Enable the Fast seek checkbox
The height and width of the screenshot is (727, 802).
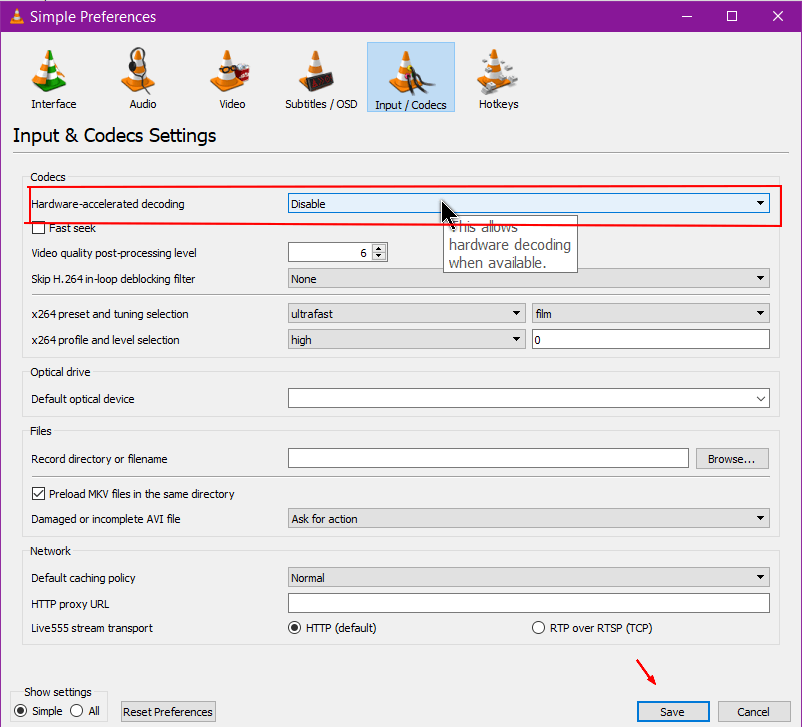click(x=38, y=228)
